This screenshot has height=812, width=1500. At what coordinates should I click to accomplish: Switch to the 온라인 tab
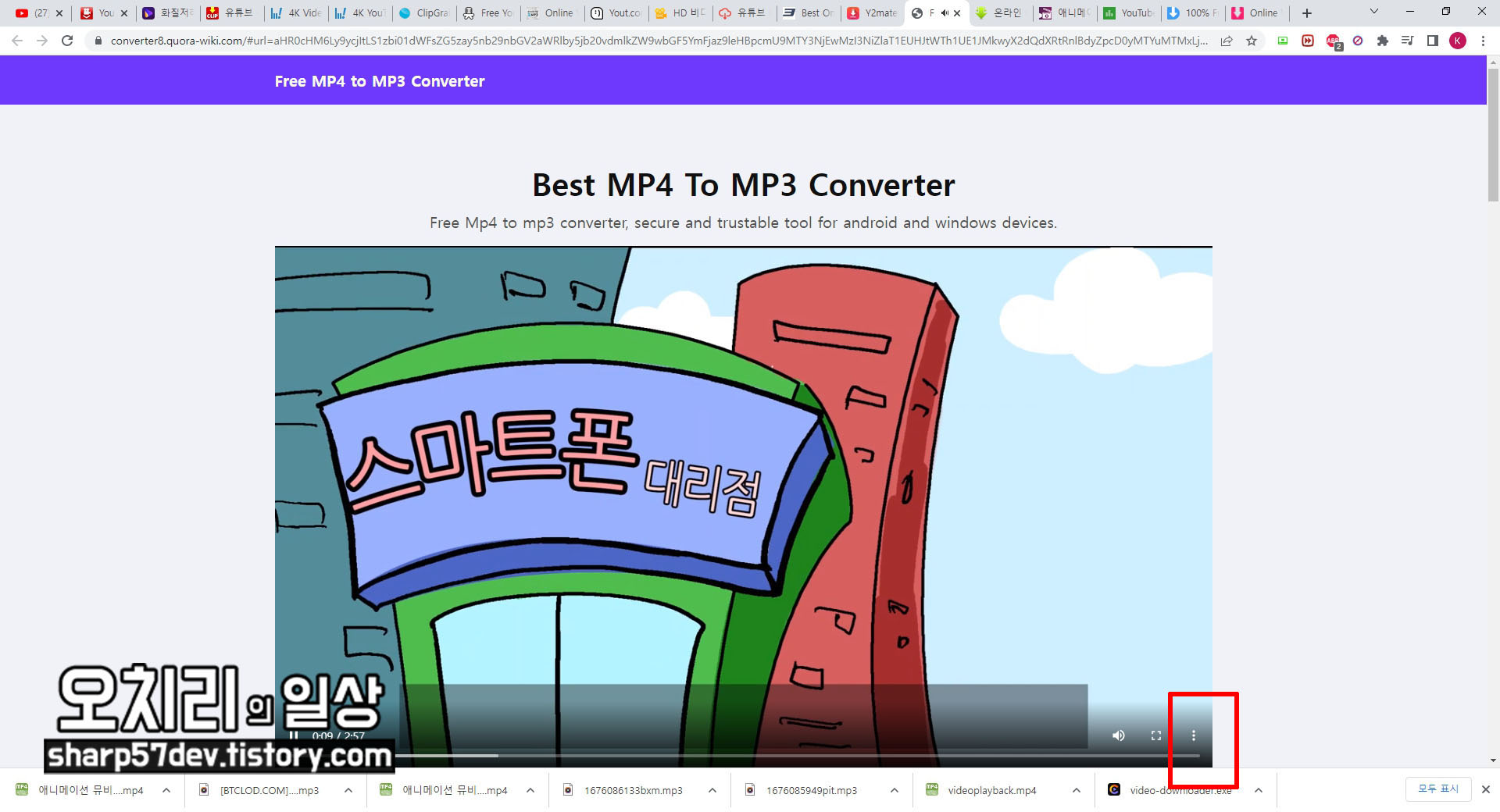coord(1001,13)
